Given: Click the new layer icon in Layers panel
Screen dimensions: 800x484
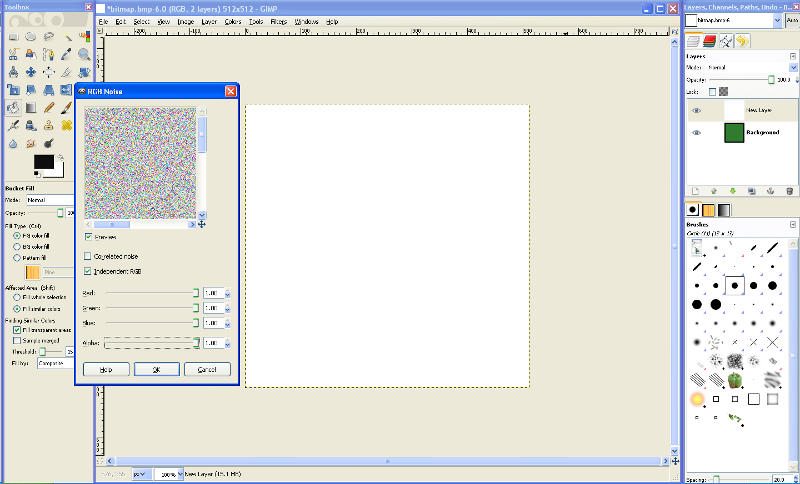Looking at the screenshot, I should point(695,191).
